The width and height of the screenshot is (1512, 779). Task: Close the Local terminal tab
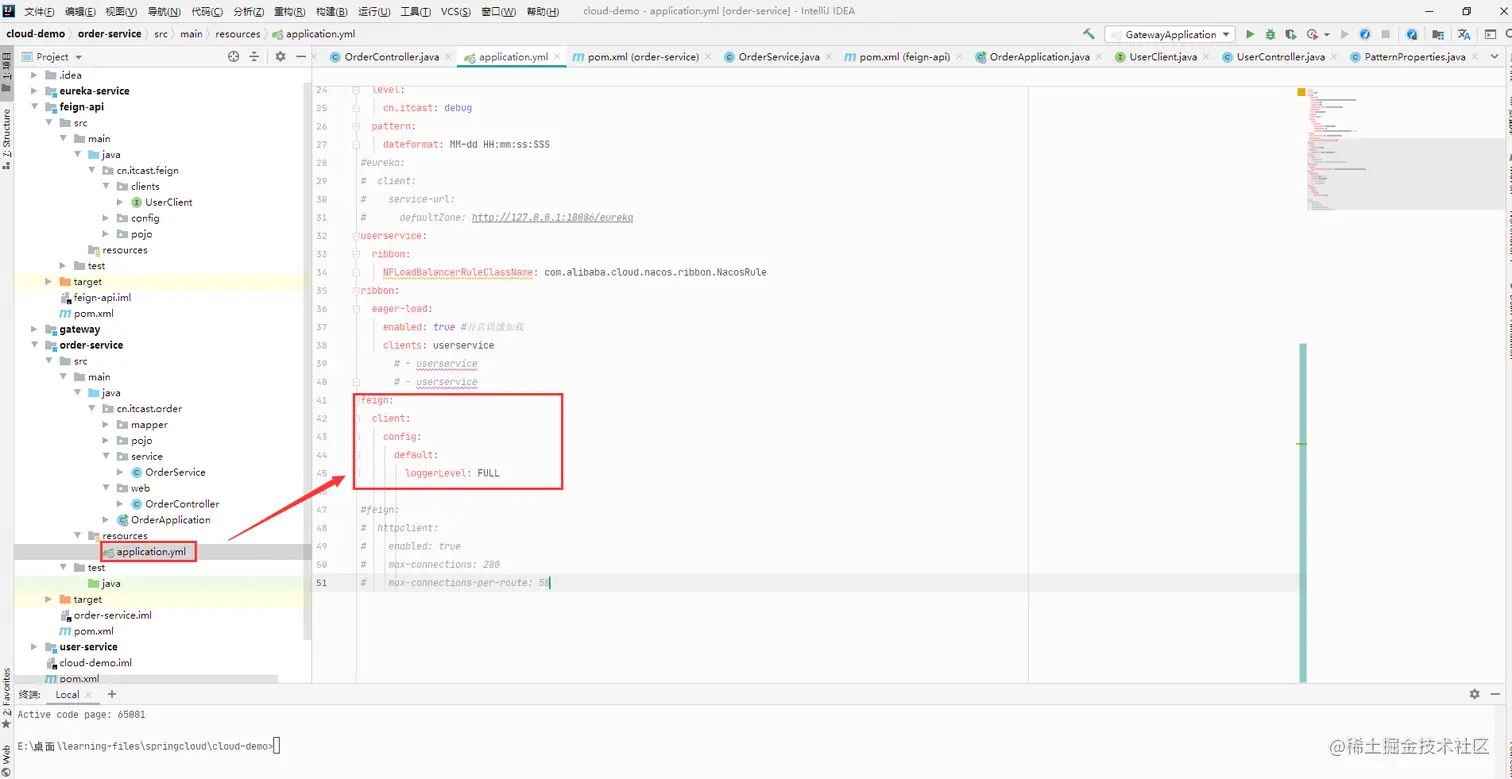point(89,694)
